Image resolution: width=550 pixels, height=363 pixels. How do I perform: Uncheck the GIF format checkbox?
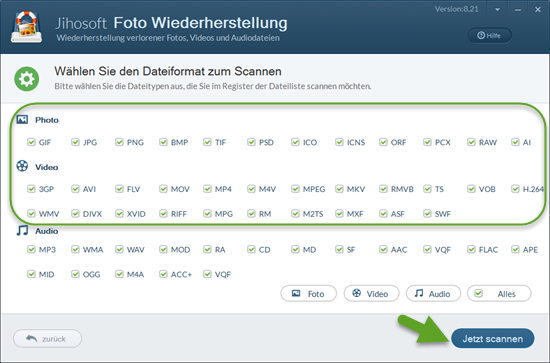pyautogui.click(x=31, y=142)
